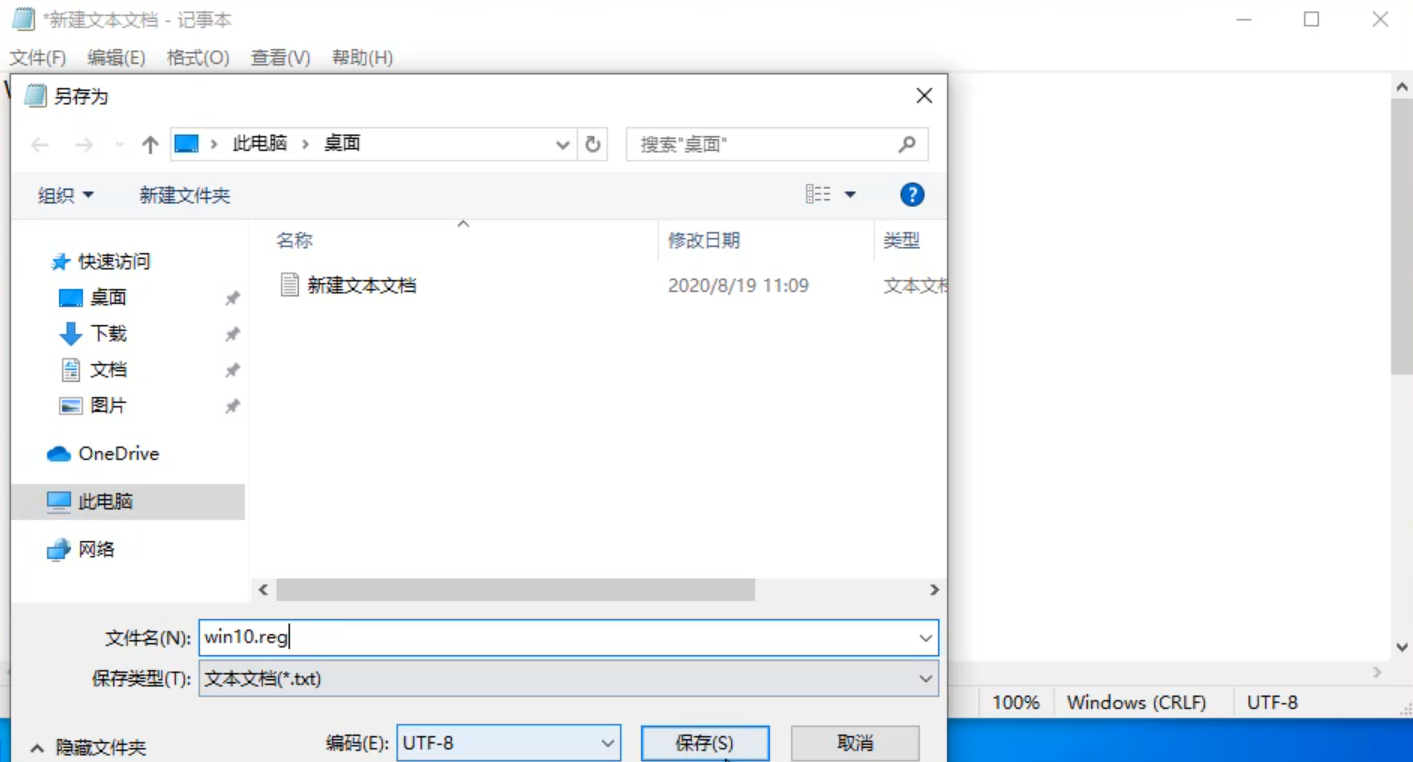Click the back navigation arrow
1413x762 pixels.
point(39,144)
